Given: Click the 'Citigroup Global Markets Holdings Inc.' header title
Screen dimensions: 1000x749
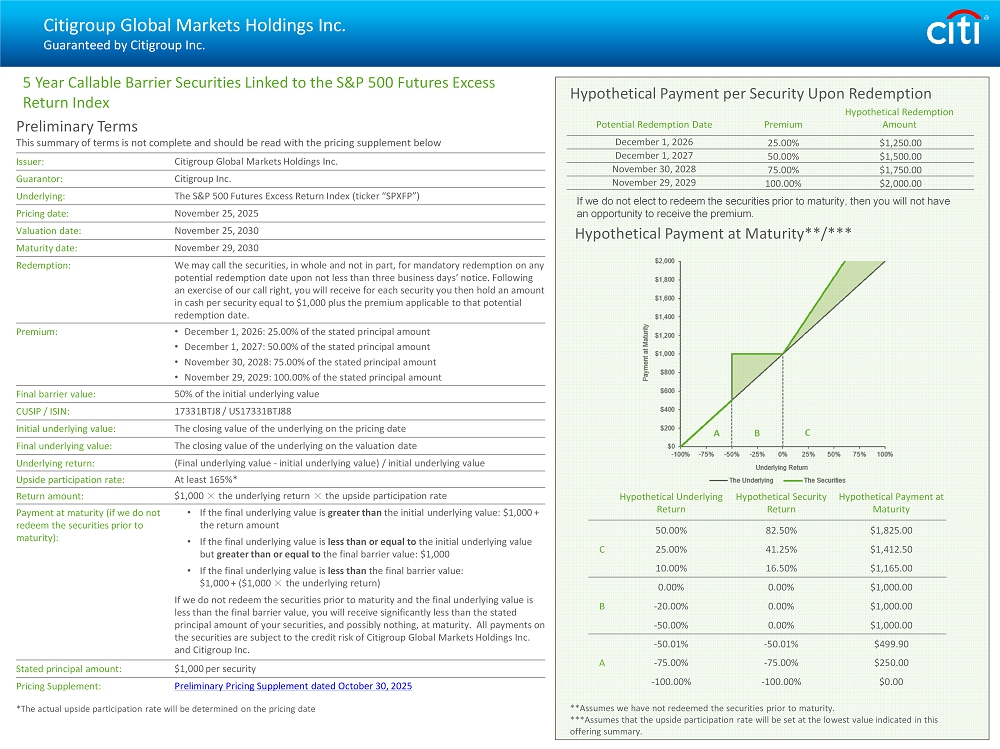Looking at the screenshot, I should pos(194,26).
